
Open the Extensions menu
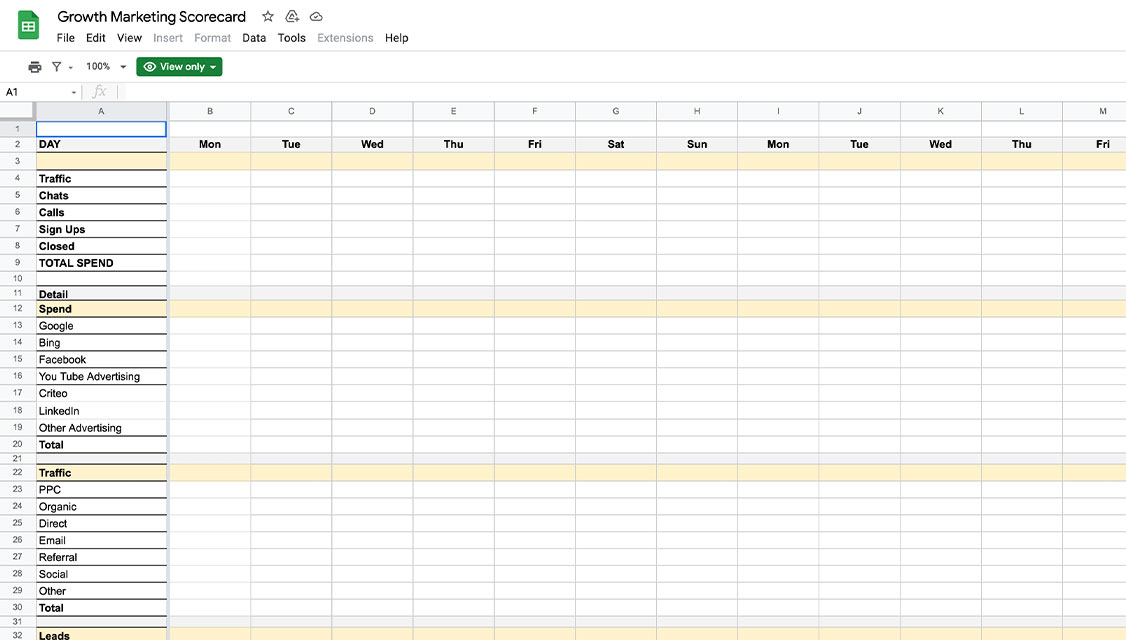[345, 38]
